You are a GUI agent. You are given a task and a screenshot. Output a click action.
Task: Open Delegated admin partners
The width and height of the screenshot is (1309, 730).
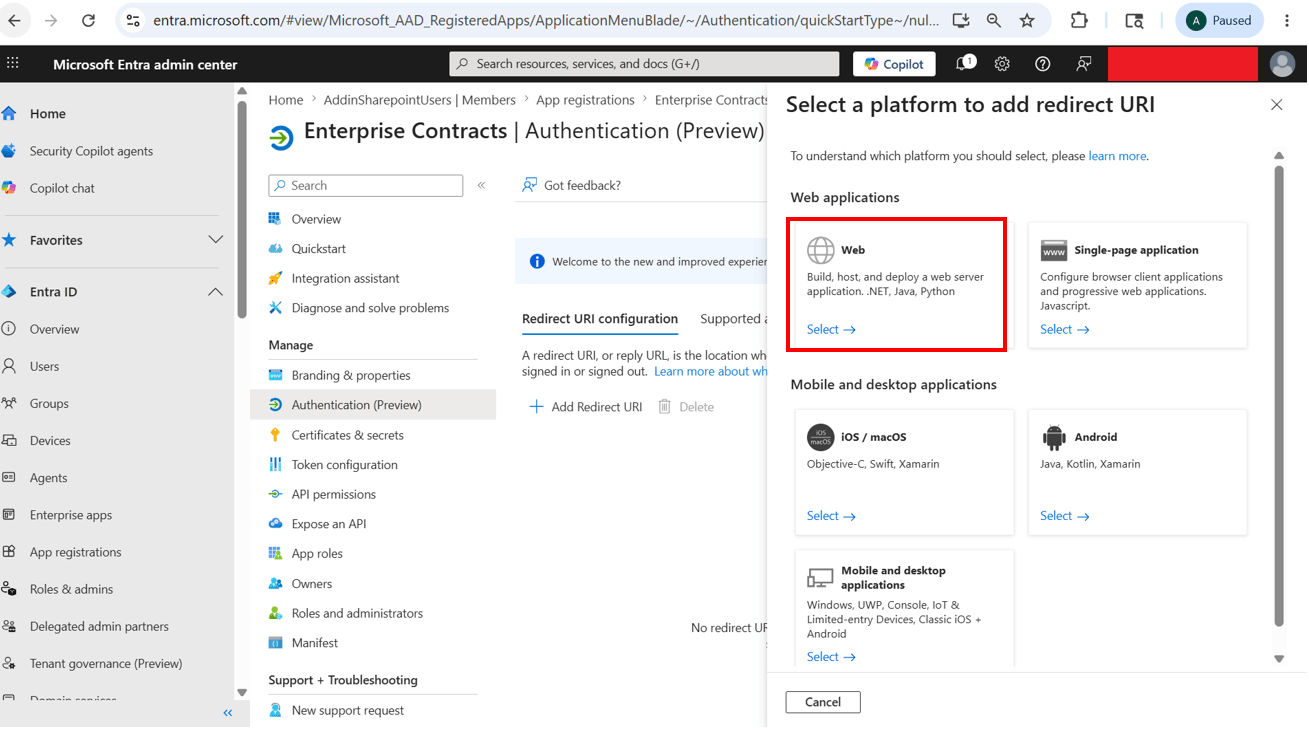coord(99,626)
